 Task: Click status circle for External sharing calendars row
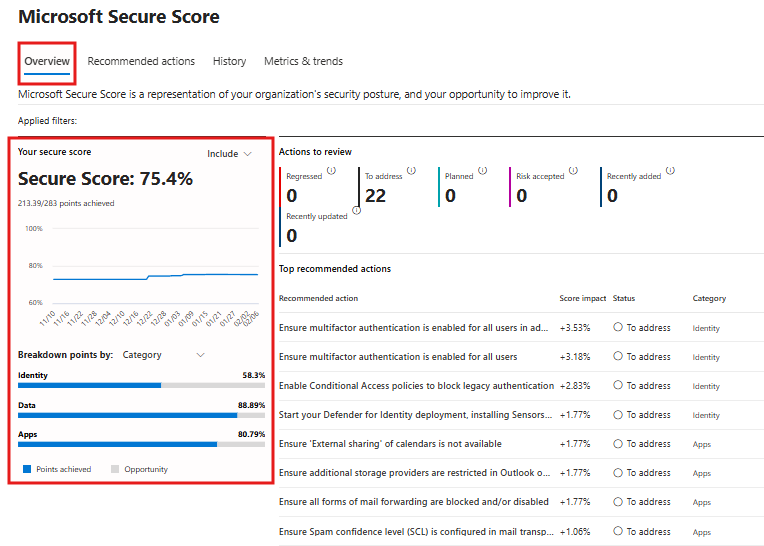click(x=618, y=443)
